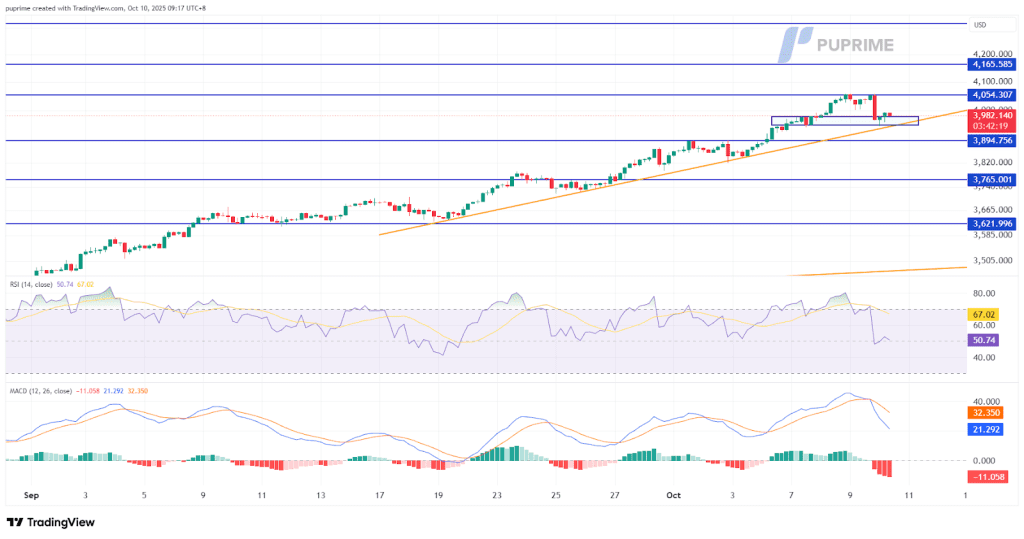The width and height of the screenshot is (1024, 539).
Task: Select the purple rectangle drawn on the chart
Action: [844, 121]
